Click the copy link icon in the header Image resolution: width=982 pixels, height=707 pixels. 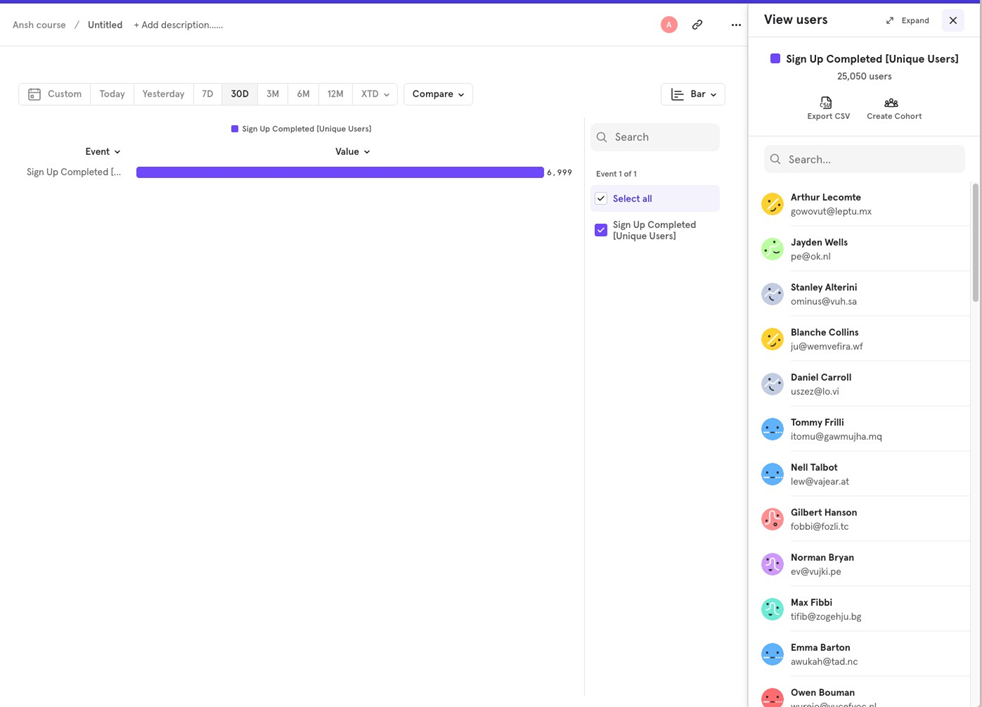pyautogui.click(x=697, y=24)
